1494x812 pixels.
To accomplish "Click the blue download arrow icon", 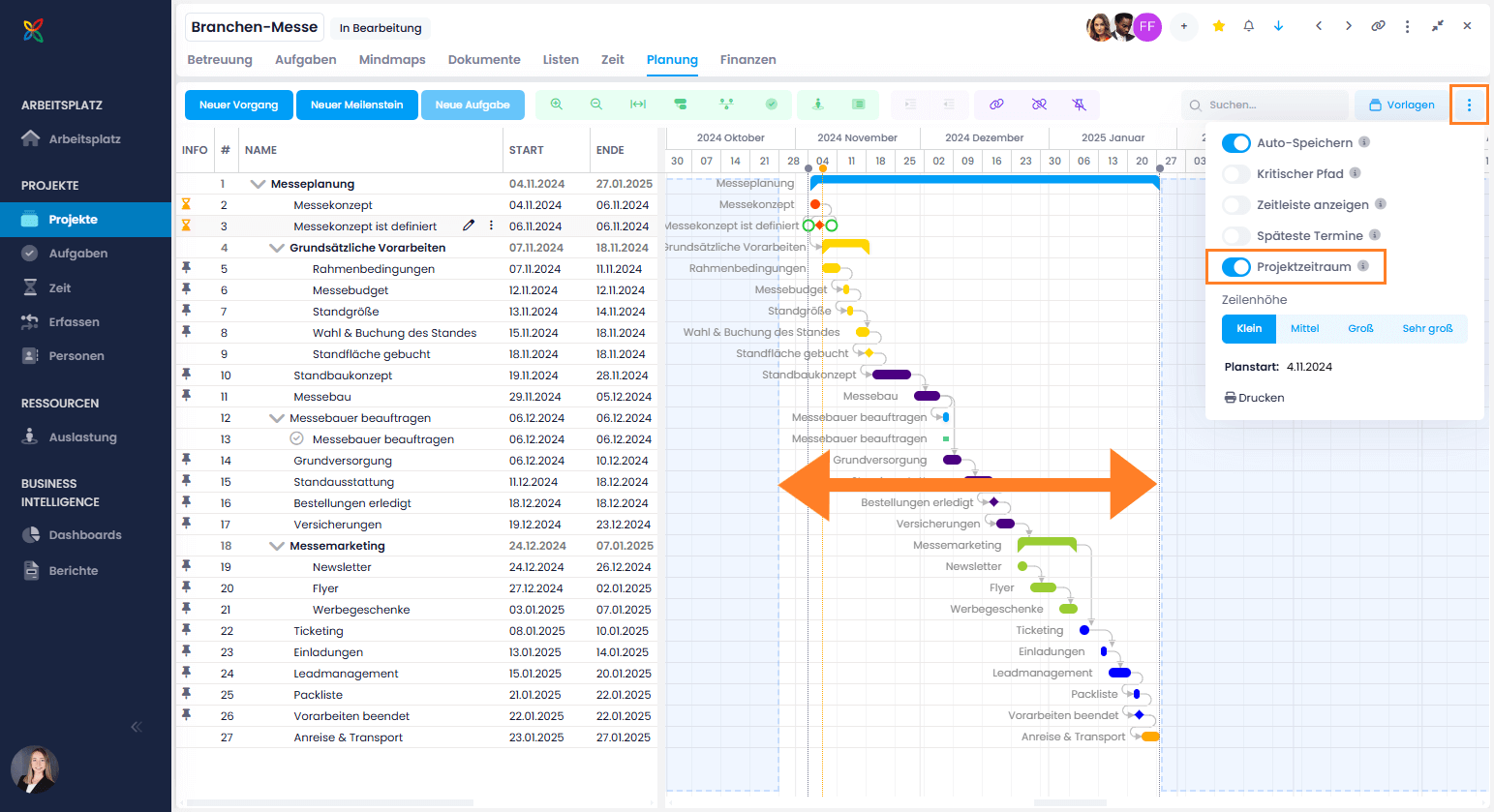I will (1278, 26).
